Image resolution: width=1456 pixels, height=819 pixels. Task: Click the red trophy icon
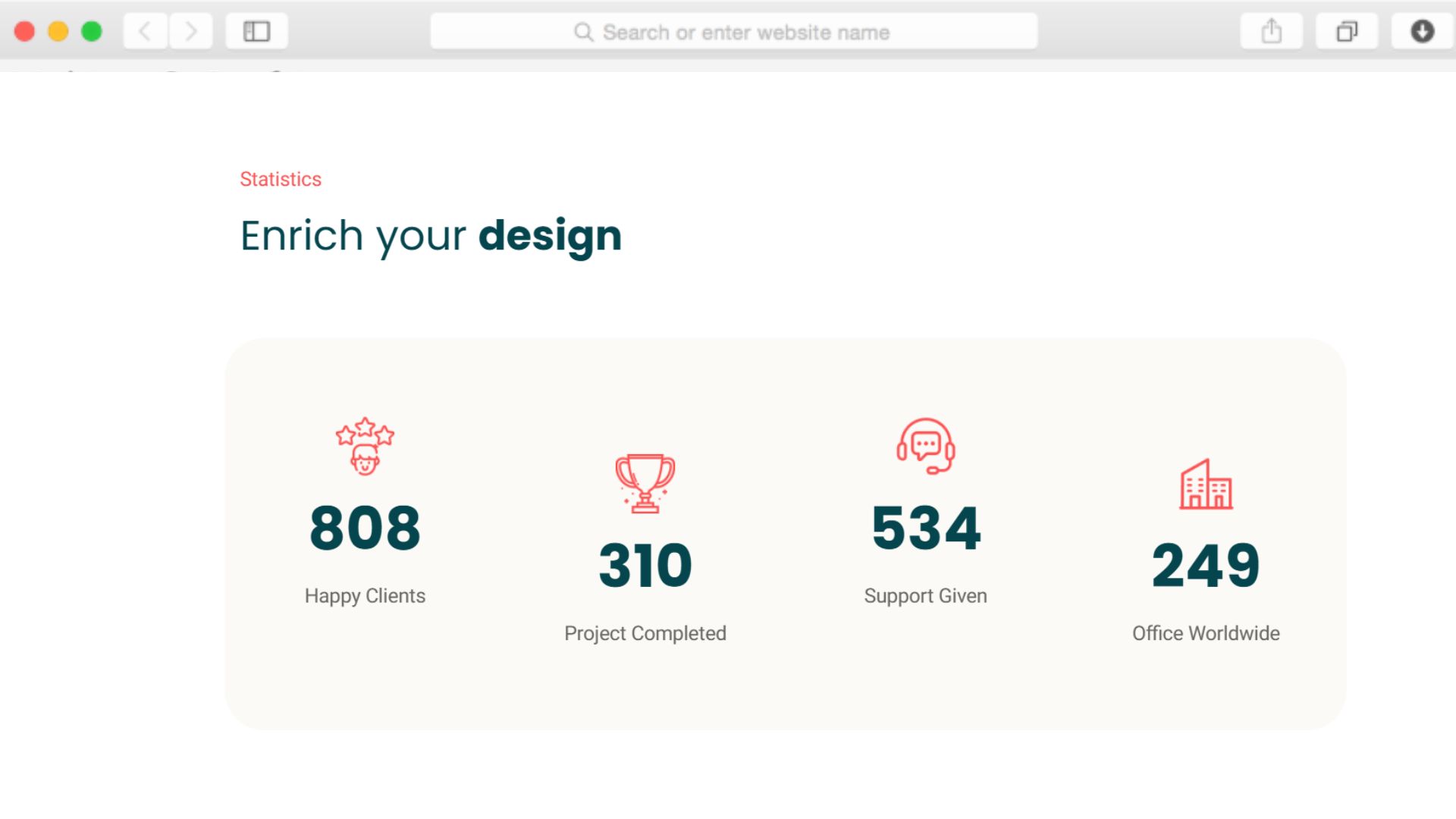[x=645, y=483]
